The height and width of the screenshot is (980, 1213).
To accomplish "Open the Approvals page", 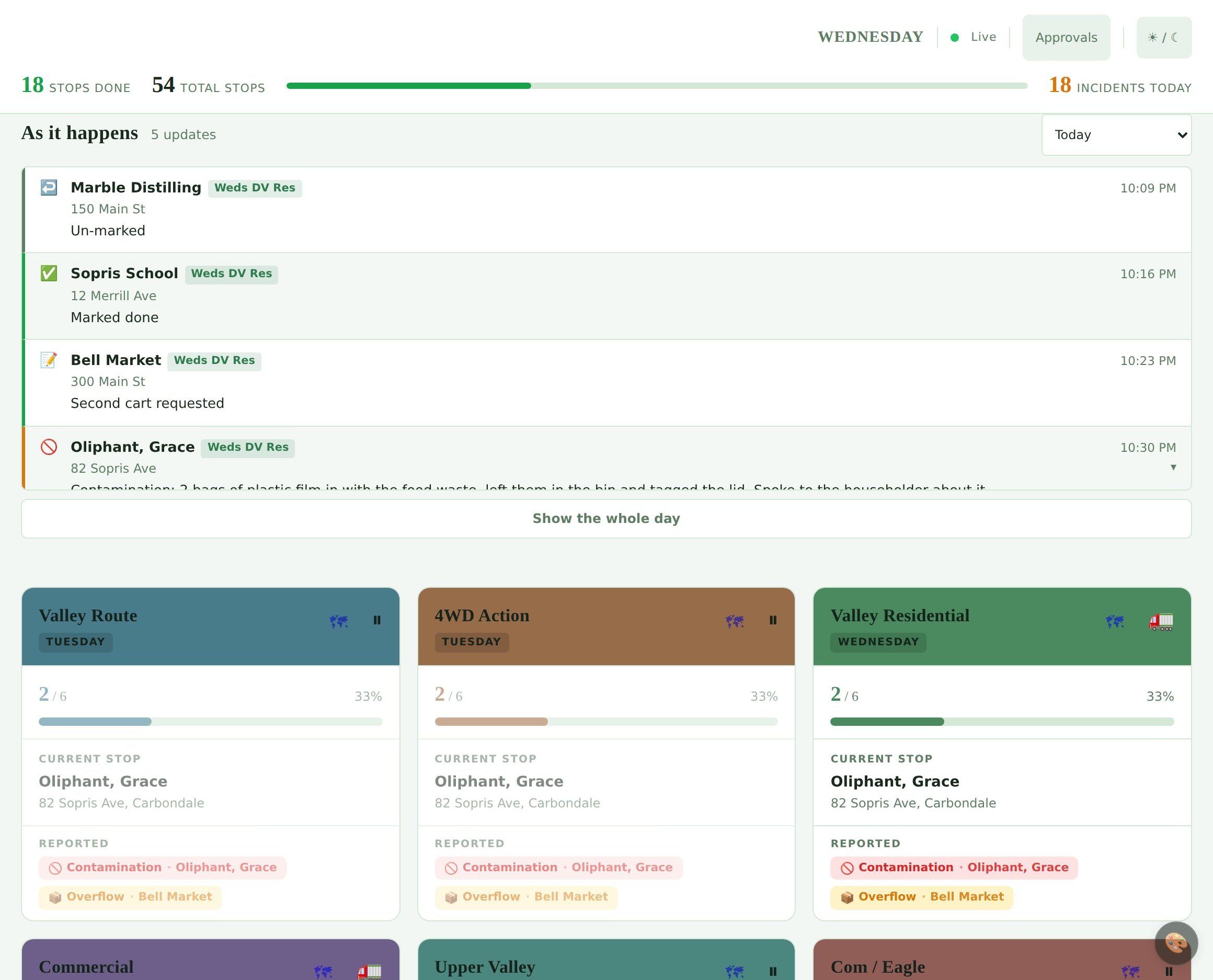I will 1066,37.
